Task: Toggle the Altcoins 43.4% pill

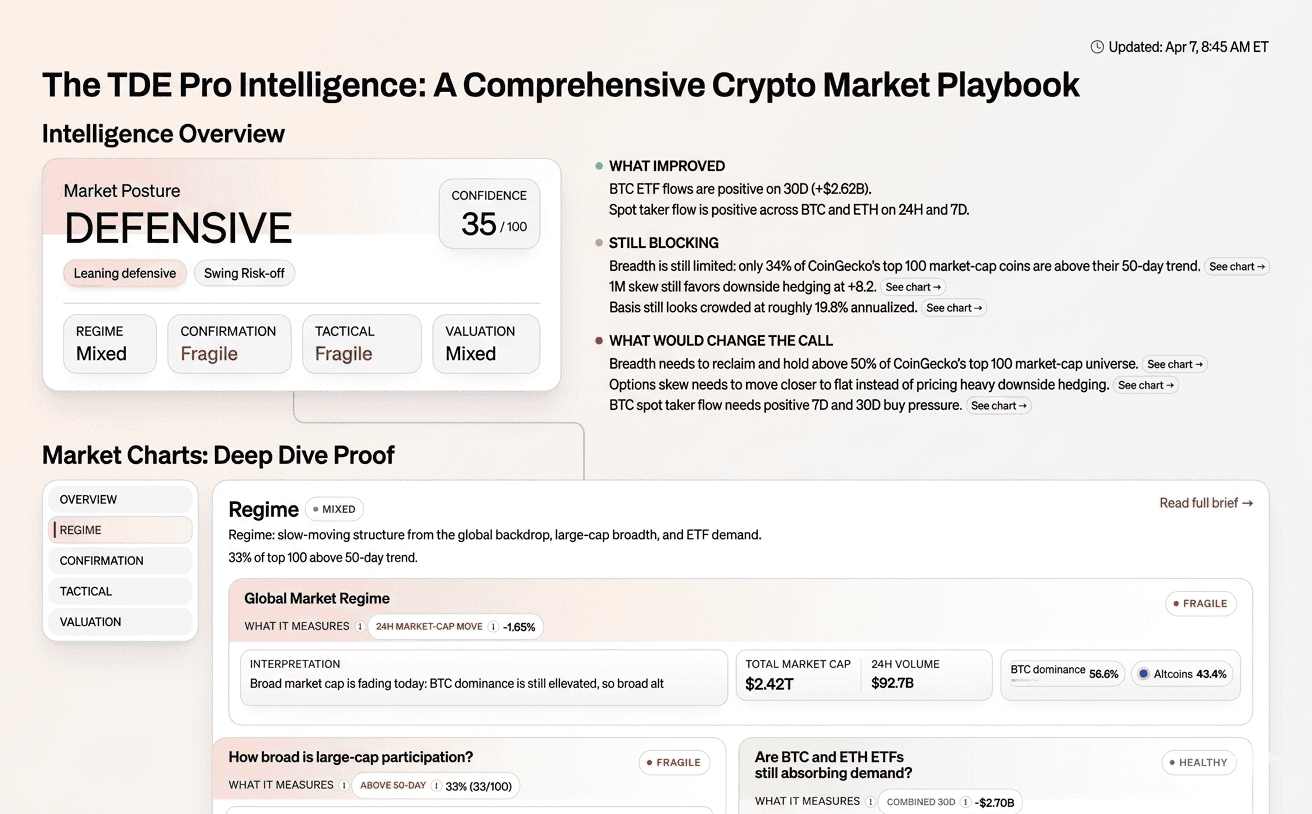Action: [1183, 674]
